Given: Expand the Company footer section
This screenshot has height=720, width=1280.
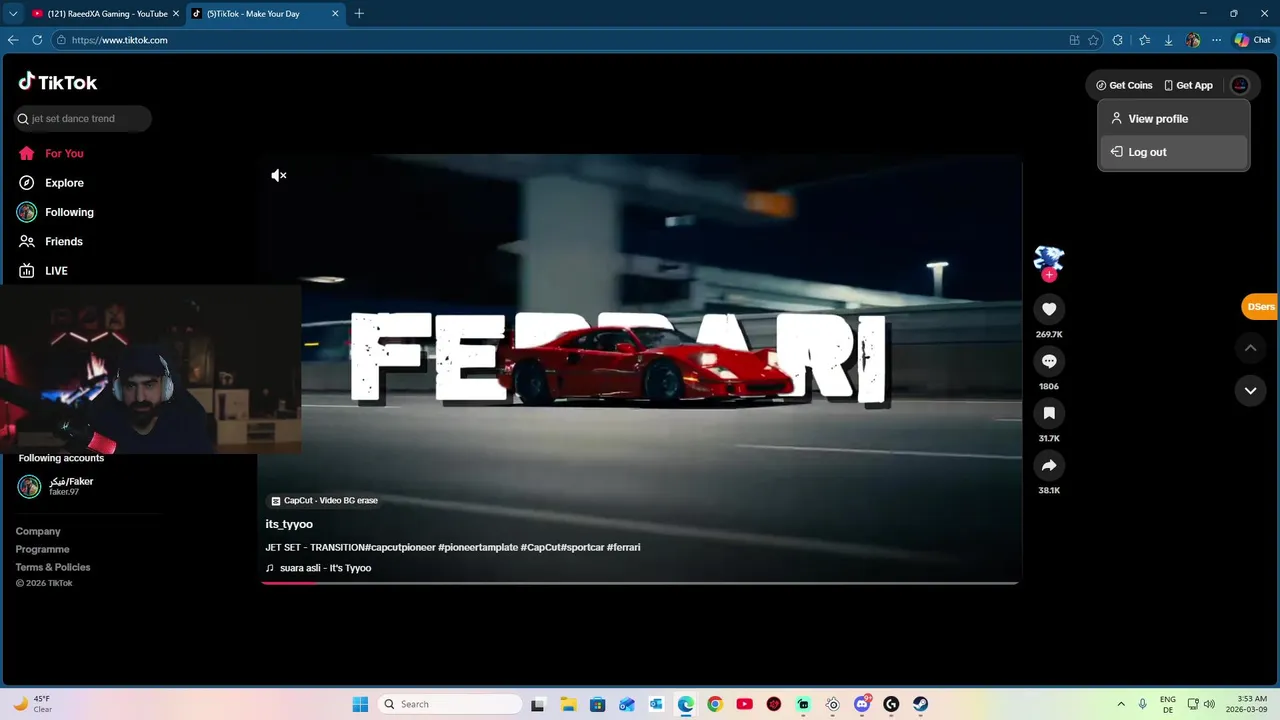Looking at the screenshot, I should point(38,531).
